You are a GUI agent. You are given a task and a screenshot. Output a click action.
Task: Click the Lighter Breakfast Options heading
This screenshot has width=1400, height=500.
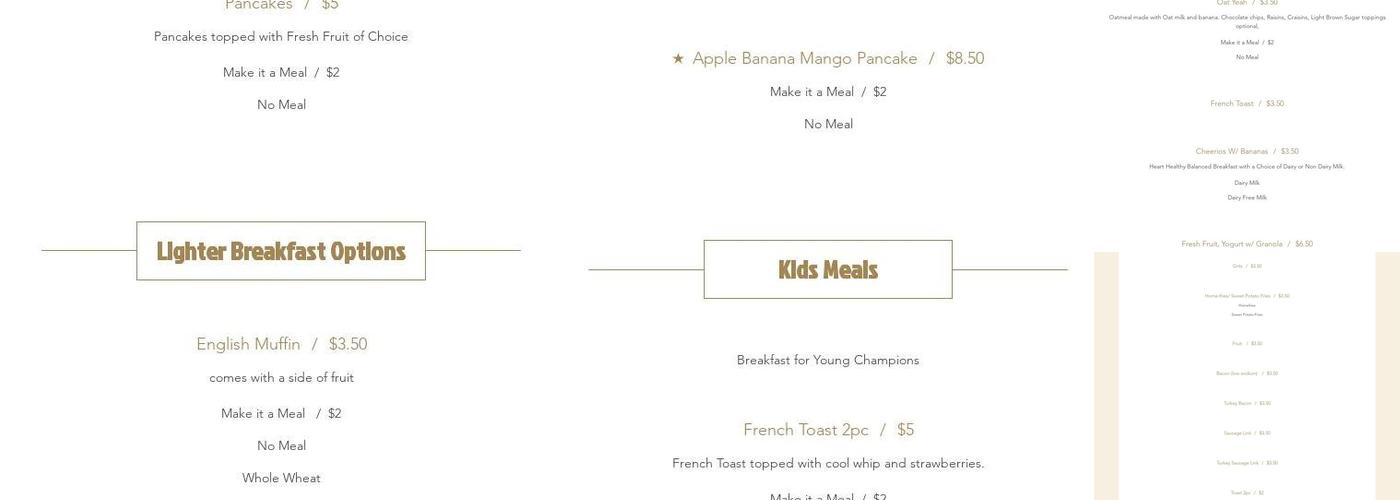[x=281, y=251]
